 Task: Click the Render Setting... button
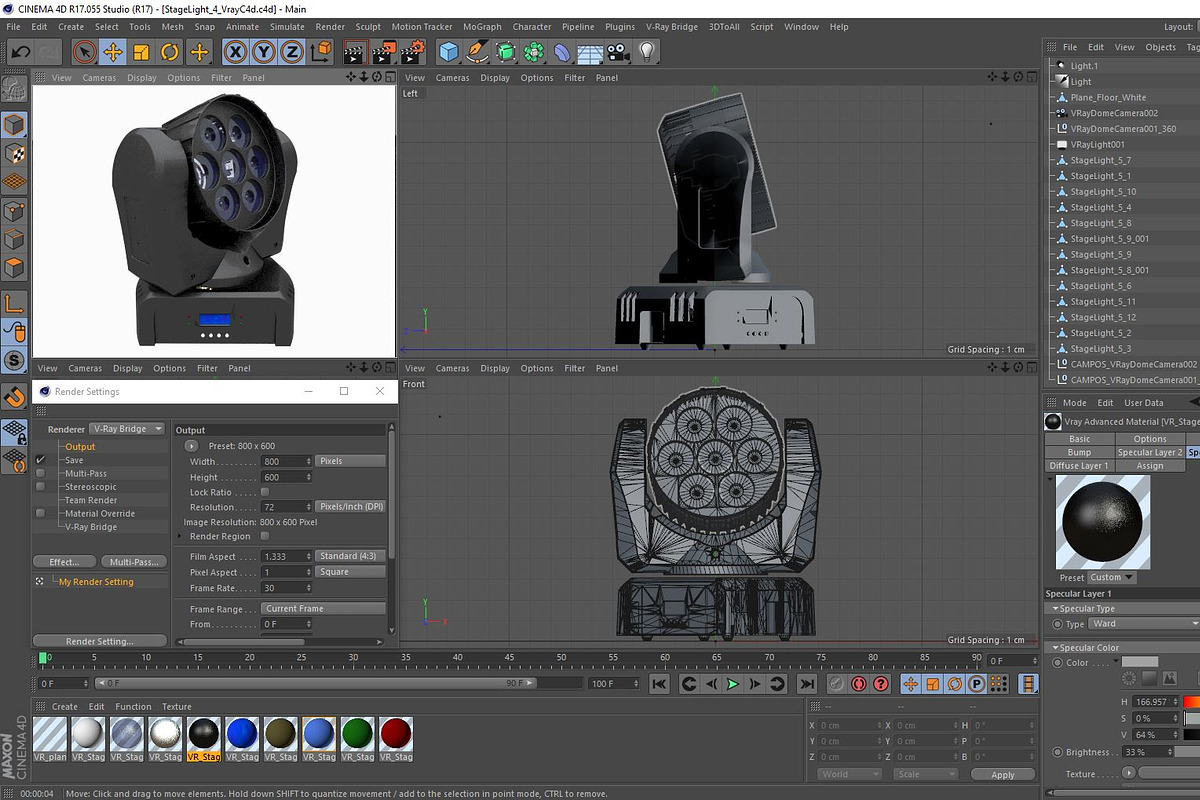[99, 641]
